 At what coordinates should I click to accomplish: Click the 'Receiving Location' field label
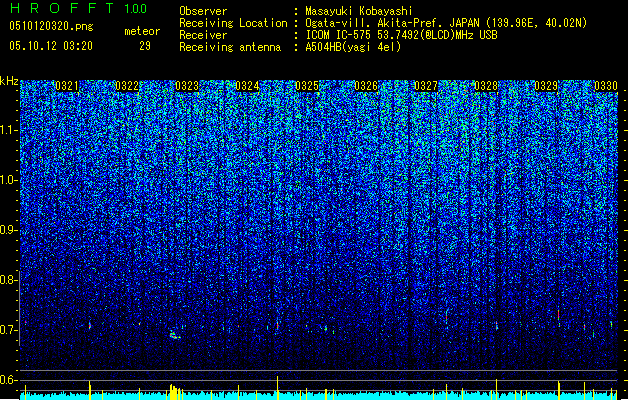coord(233,23)
